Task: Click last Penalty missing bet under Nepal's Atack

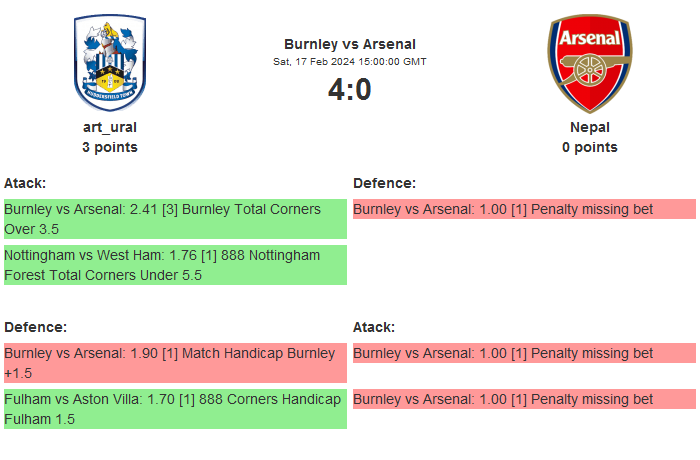Action: [523, 399]
